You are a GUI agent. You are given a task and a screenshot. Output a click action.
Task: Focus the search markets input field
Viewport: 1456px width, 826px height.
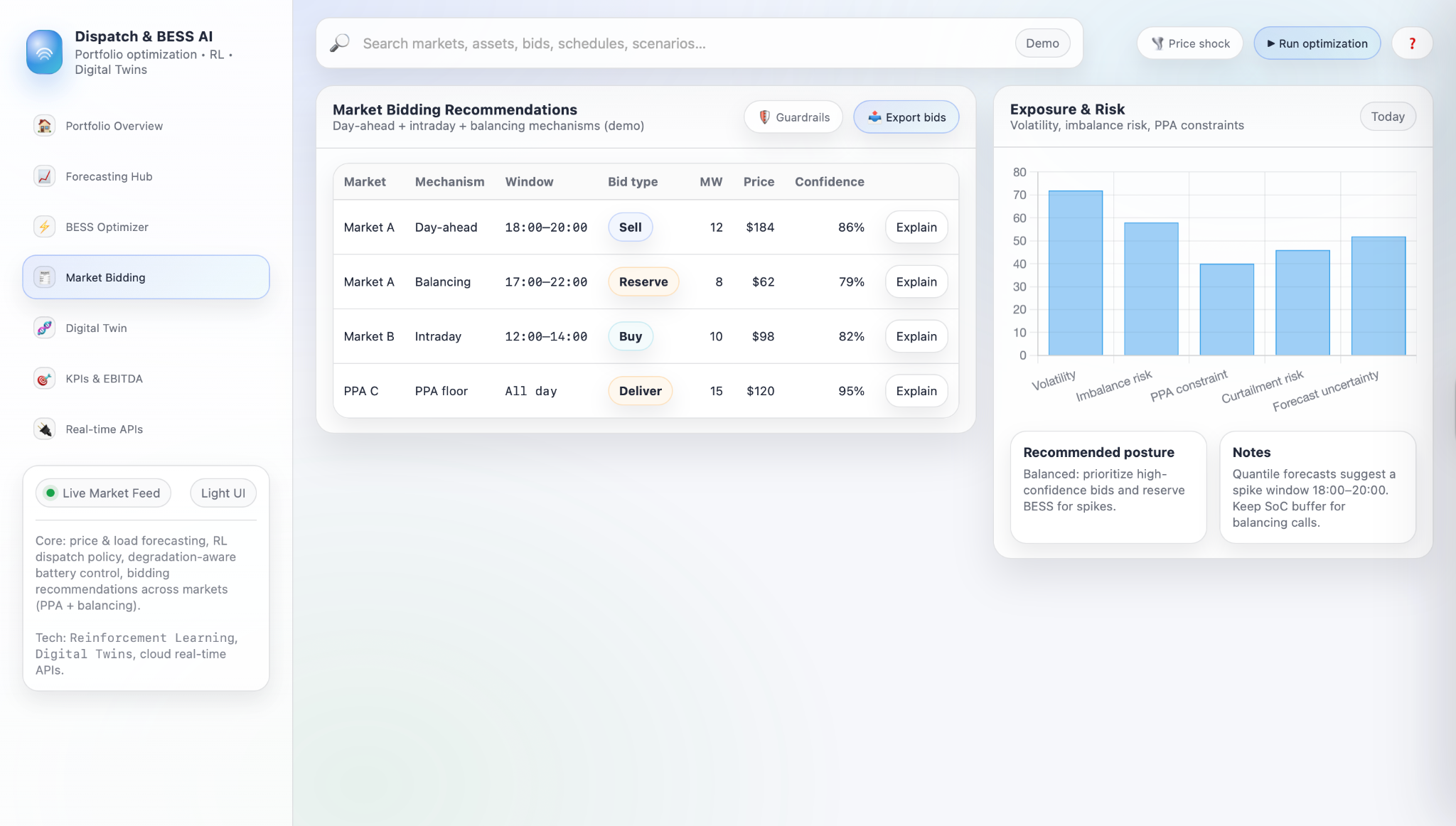[682, 43]
